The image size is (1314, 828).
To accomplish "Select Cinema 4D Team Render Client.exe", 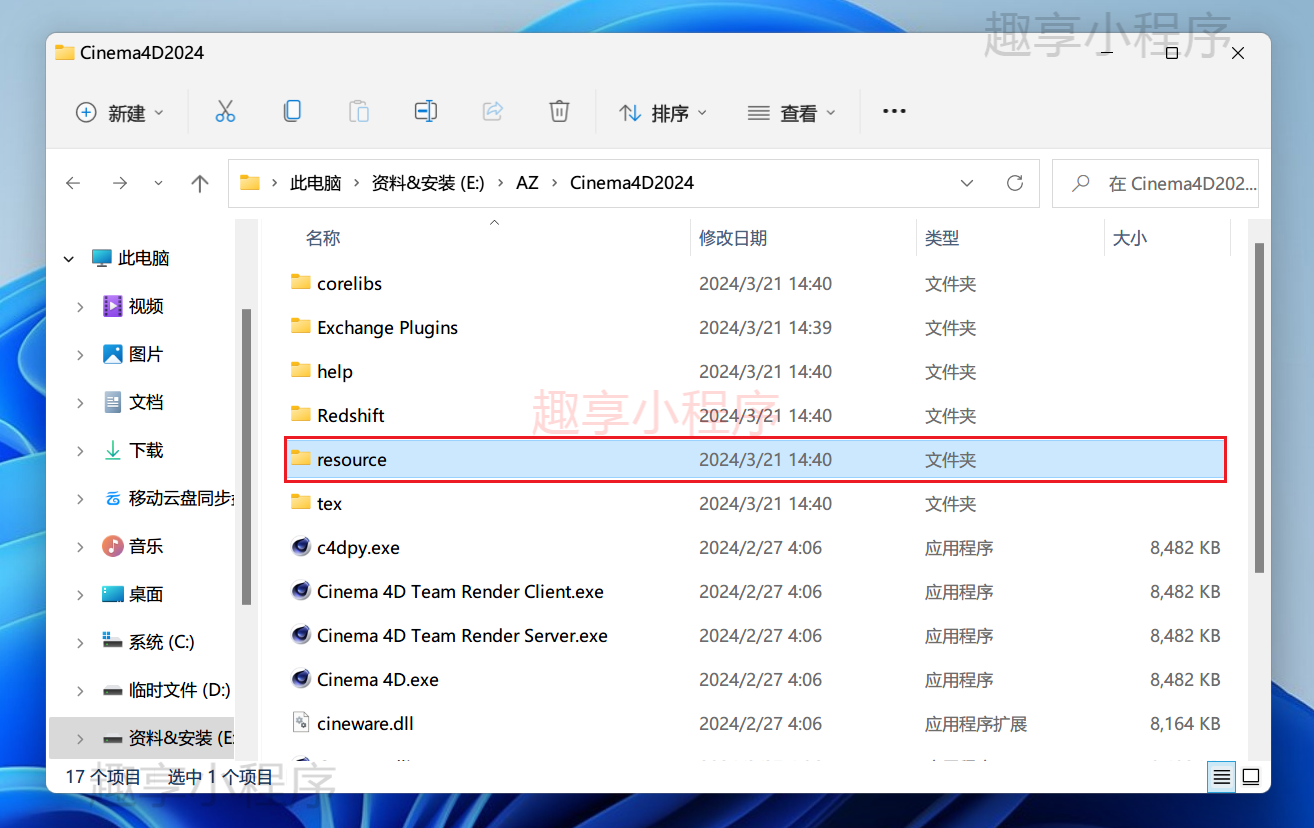I will (x=755, y=591).
